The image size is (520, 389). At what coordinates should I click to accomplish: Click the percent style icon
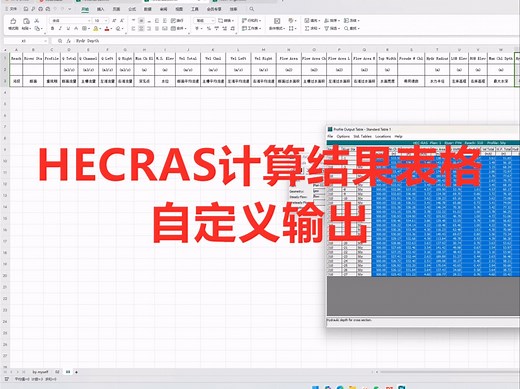tap(209, 29)
